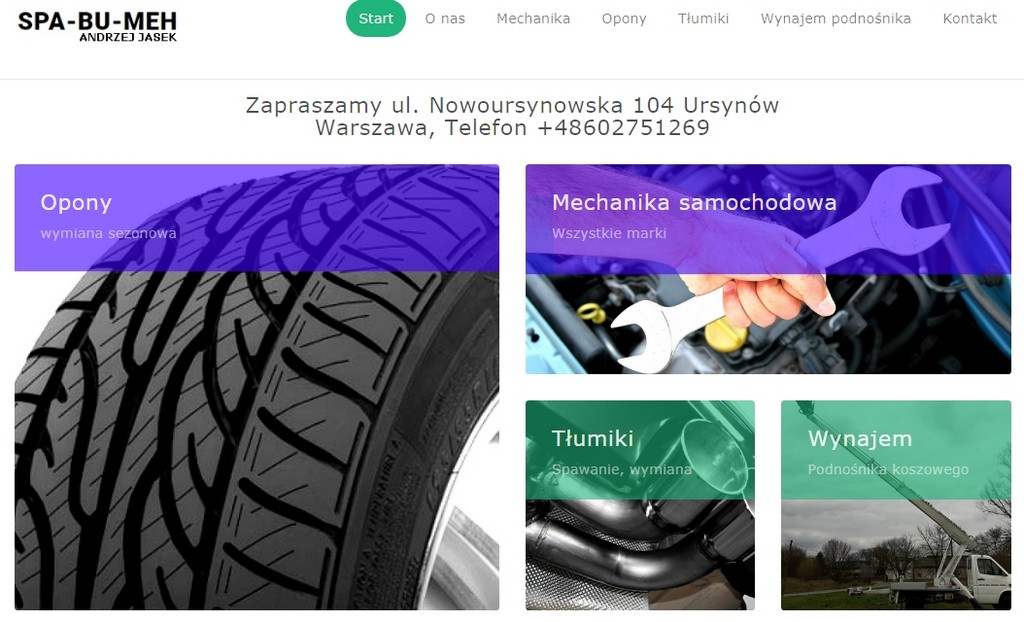Go to the O nas page
The image size is (1024, 622).
pyautogui.click(x=445, y=18)
